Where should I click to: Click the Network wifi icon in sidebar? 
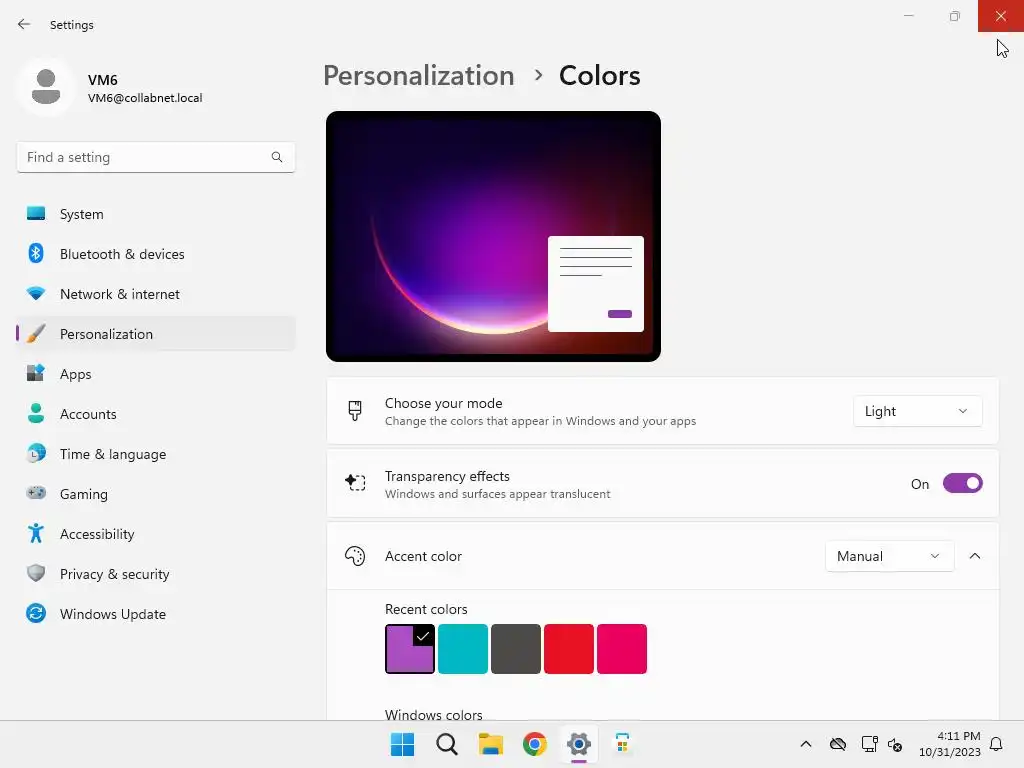pos(36,293)
